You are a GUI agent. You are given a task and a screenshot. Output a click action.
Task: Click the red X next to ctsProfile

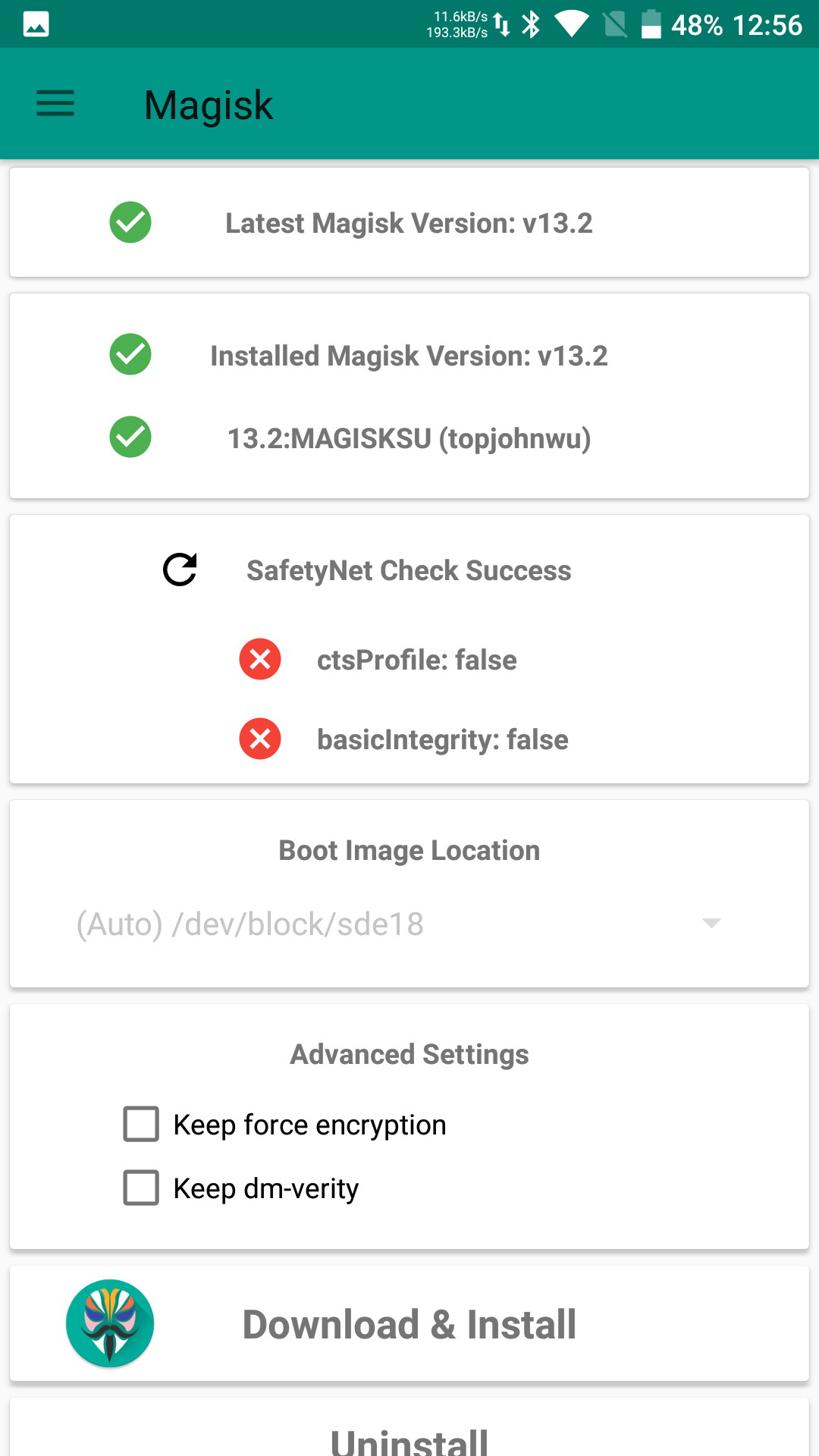pyautogui.click(x=260, y=659)
